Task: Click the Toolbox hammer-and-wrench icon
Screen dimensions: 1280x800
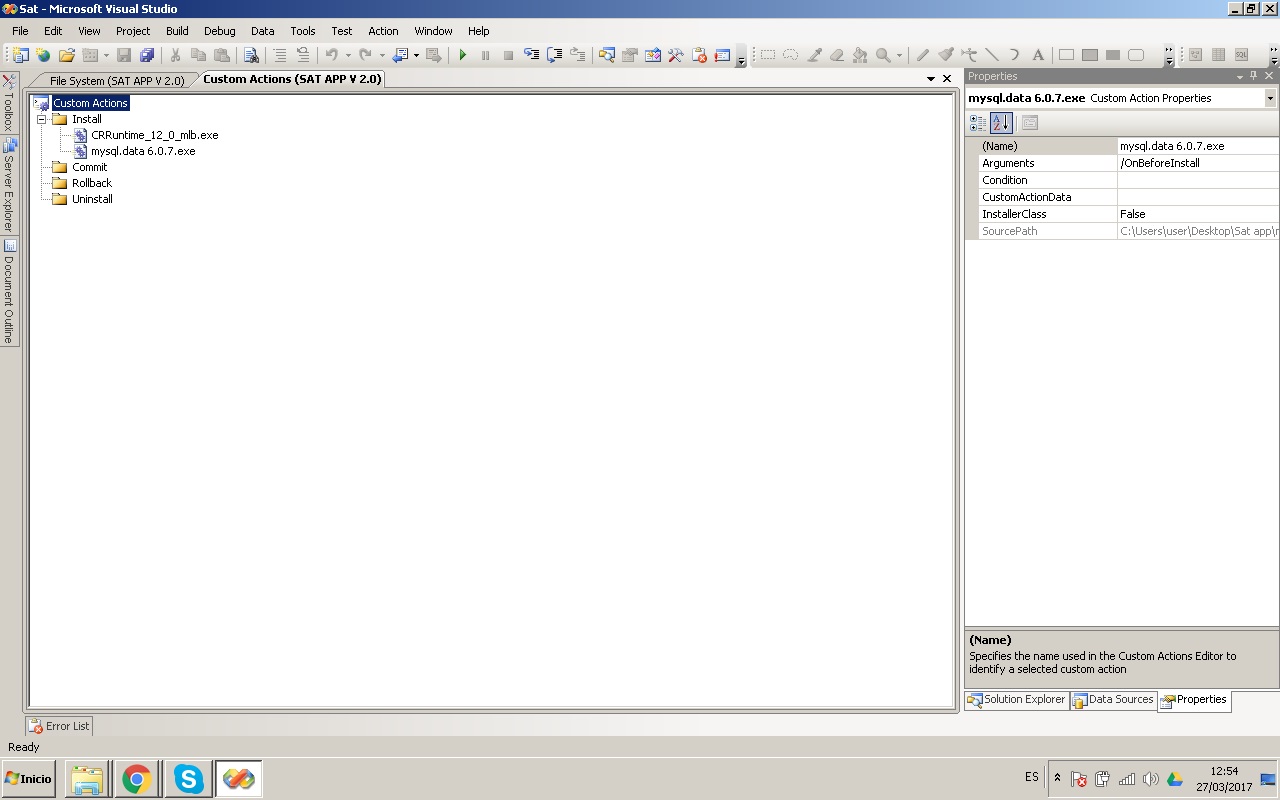Action: 676,55
